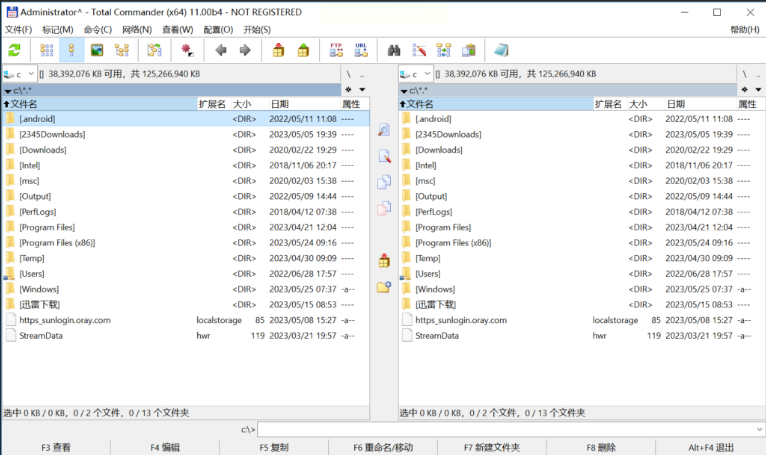Click pack icon in middle bar
766x455 pixels.
click(384, 260)
